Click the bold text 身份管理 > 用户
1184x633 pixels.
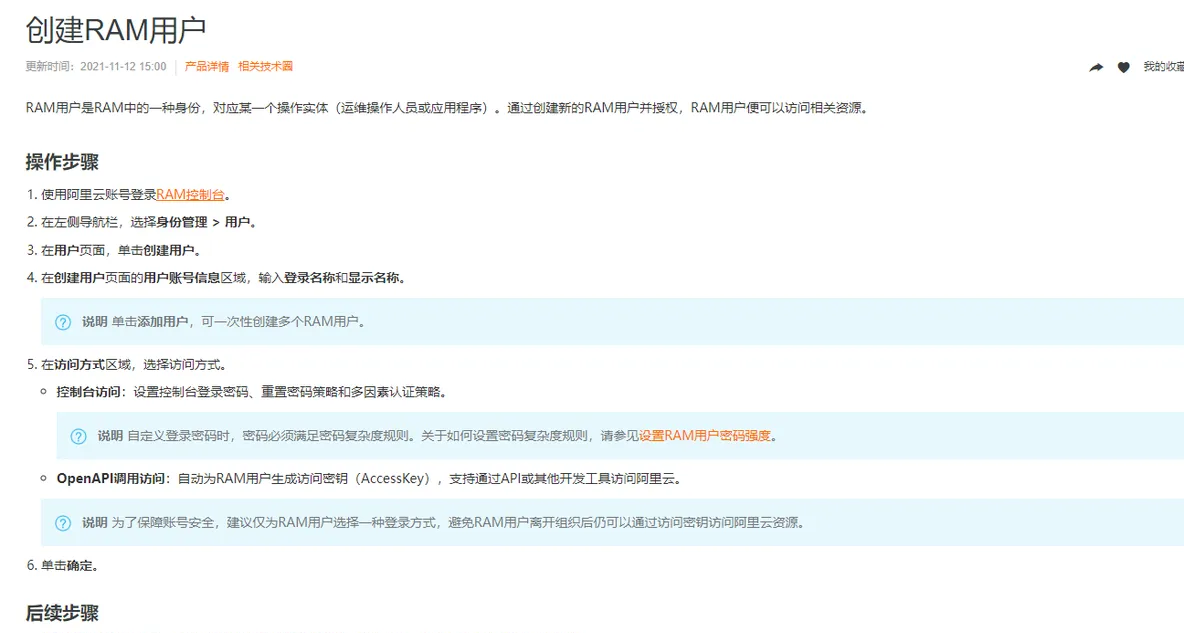[x=203, y=222]
